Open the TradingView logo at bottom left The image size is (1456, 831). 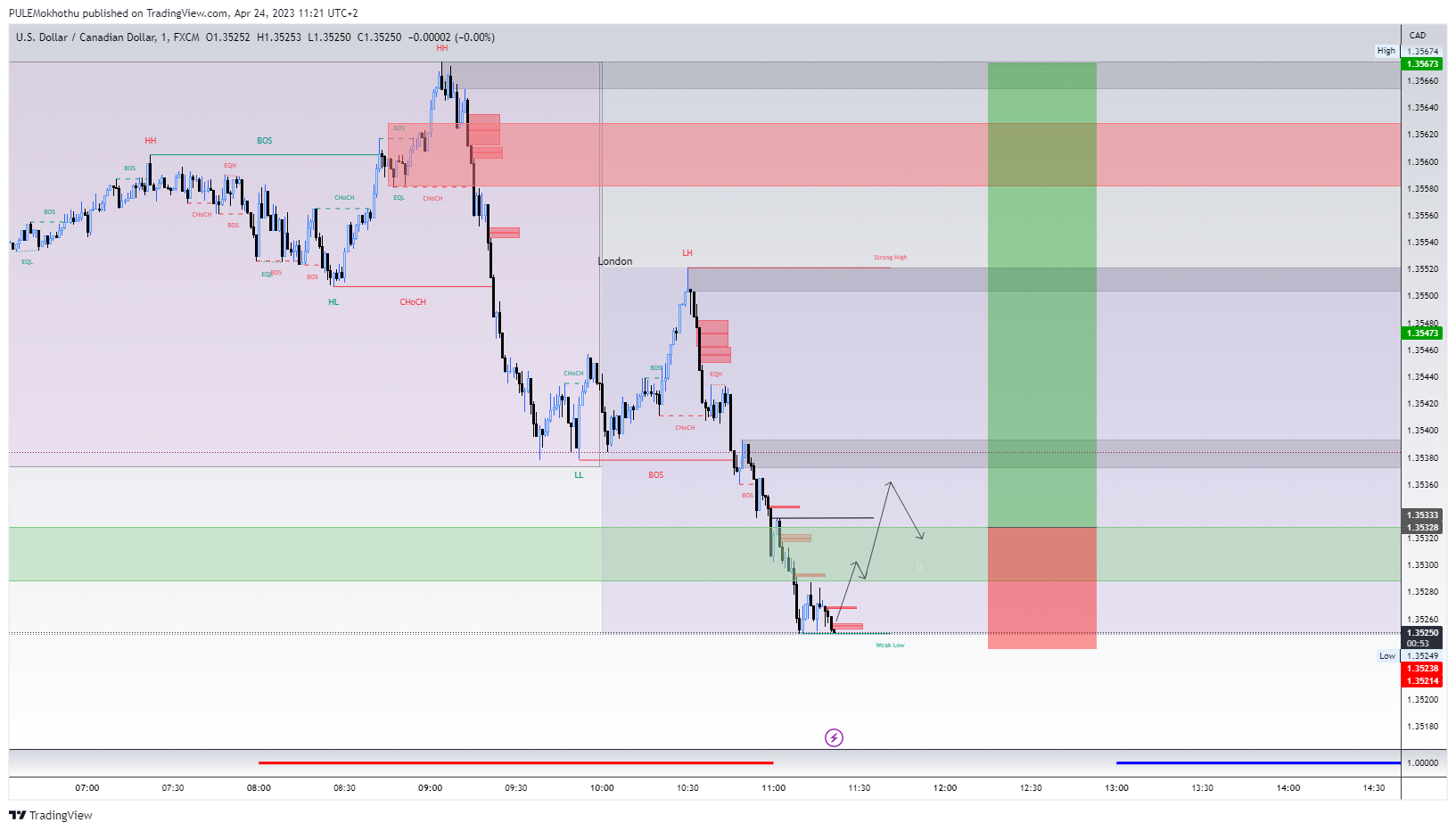51,815
